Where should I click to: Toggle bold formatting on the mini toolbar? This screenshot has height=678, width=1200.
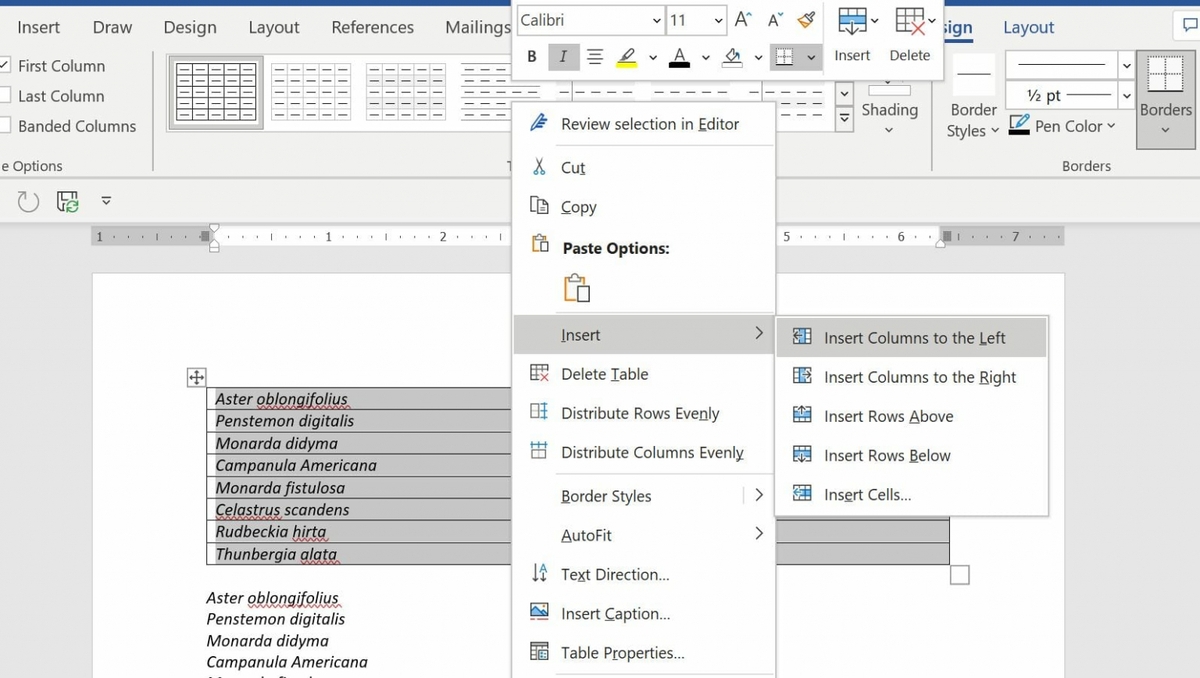[532, 56]
